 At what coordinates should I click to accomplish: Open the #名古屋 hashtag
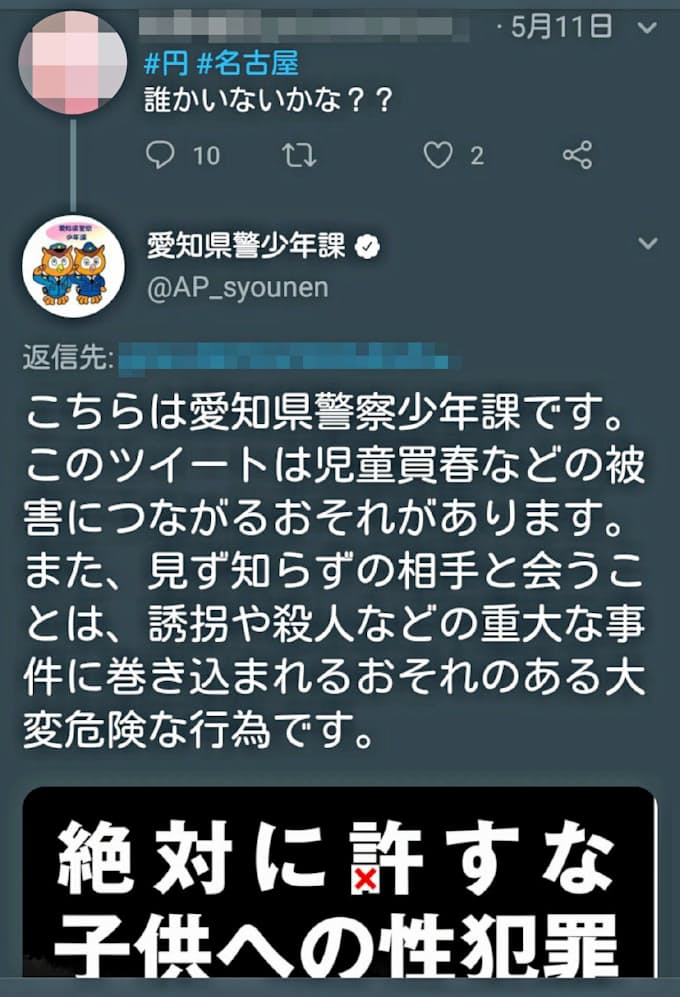[248, 64]
